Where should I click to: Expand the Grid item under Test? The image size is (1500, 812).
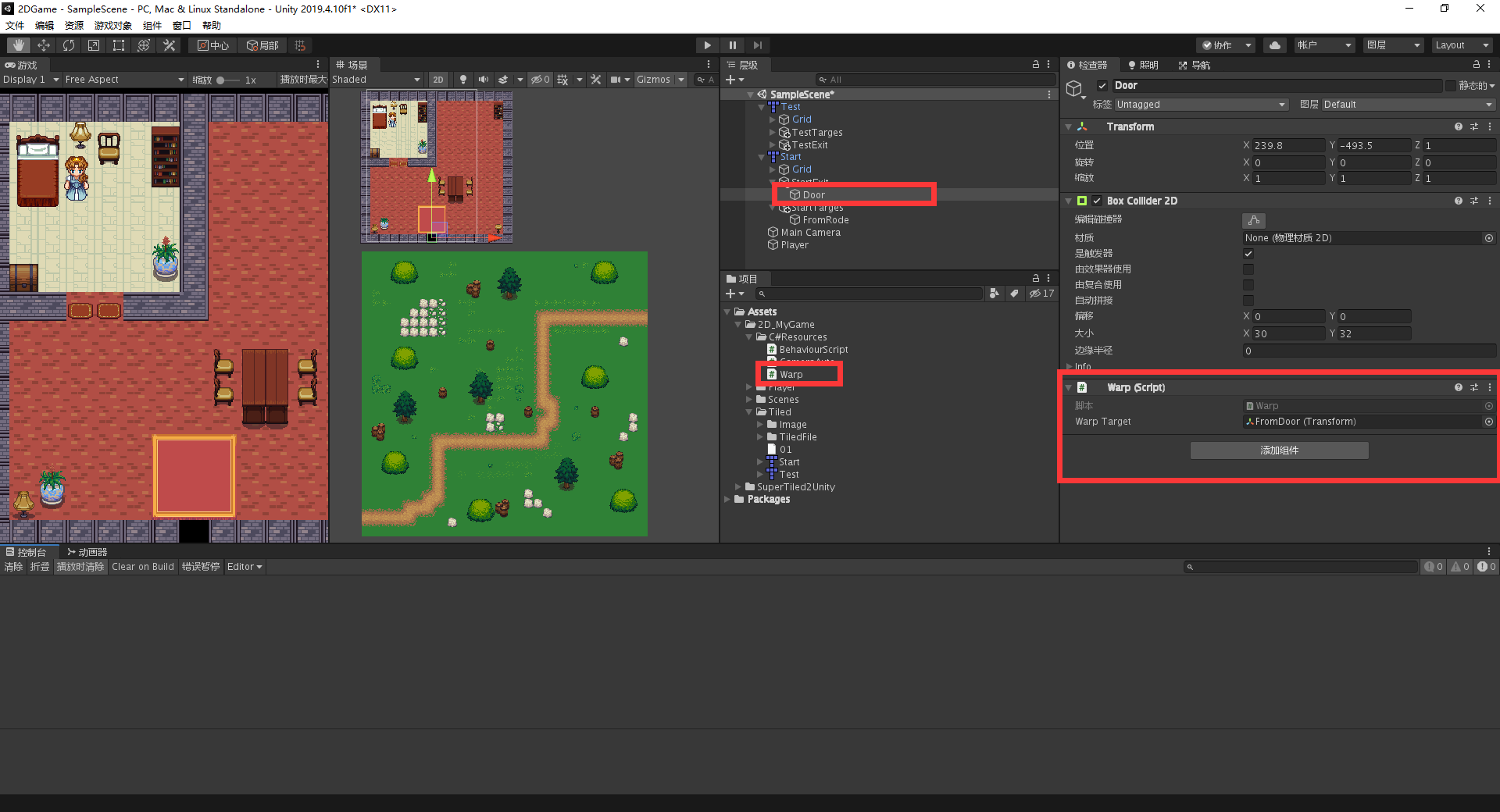(773, 119)
